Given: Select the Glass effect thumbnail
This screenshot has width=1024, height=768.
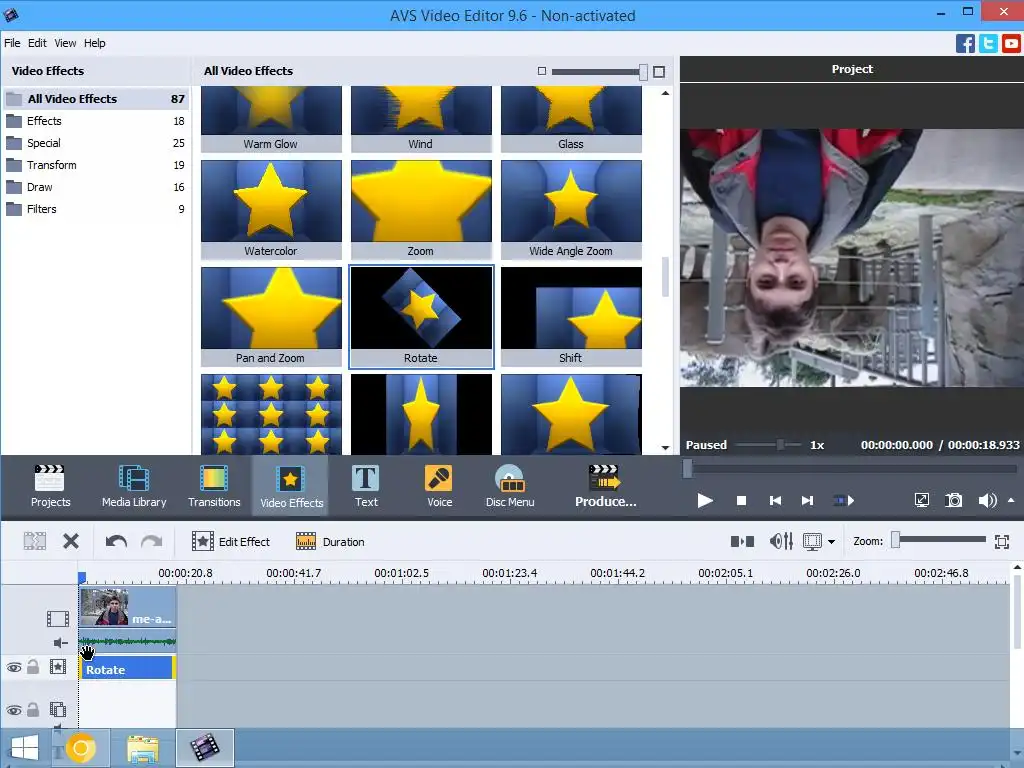Looking at the screenshot, I should [571, 120].
